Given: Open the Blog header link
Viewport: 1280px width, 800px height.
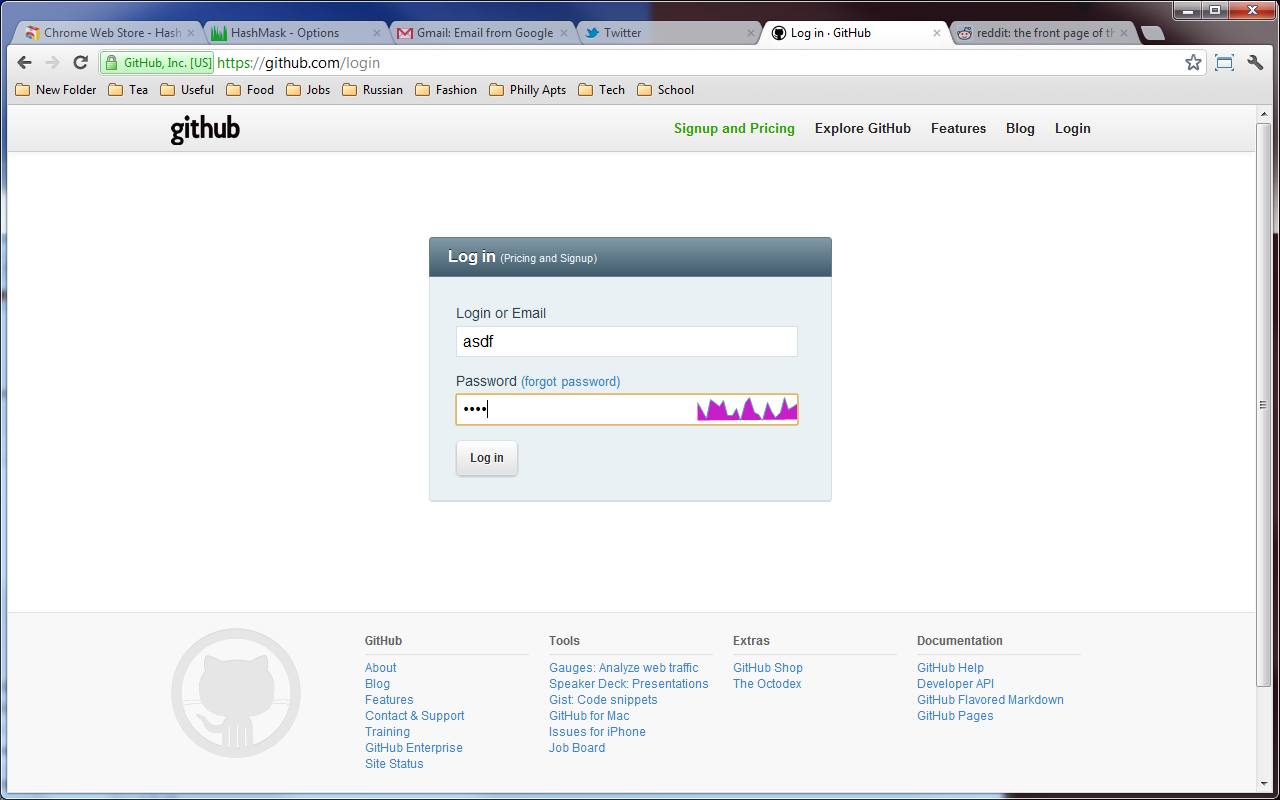Looking at the screenshot, I should (x=1020, y=129).
